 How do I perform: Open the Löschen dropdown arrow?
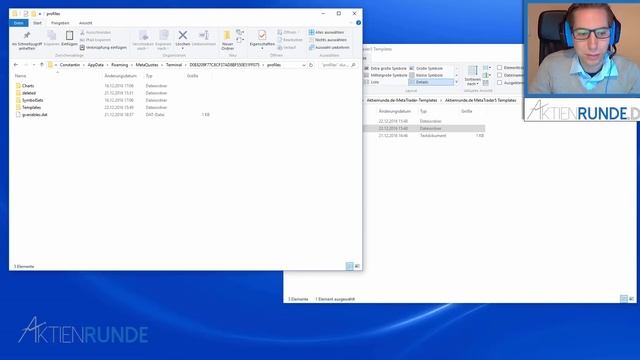pyautogui.click(x=183, y=49)
